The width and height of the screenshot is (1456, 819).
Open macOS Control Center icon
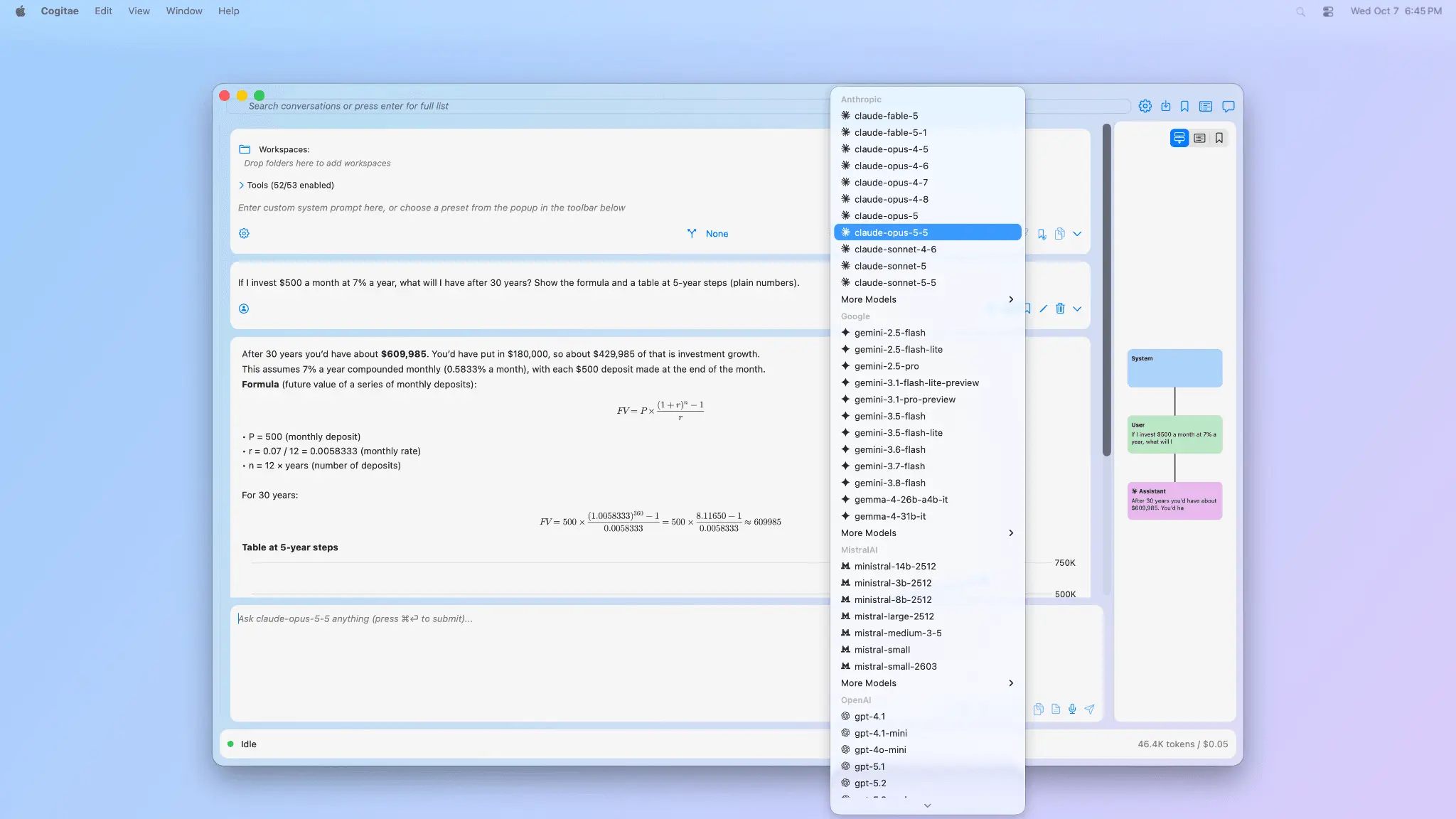(x=1328, y=11)
